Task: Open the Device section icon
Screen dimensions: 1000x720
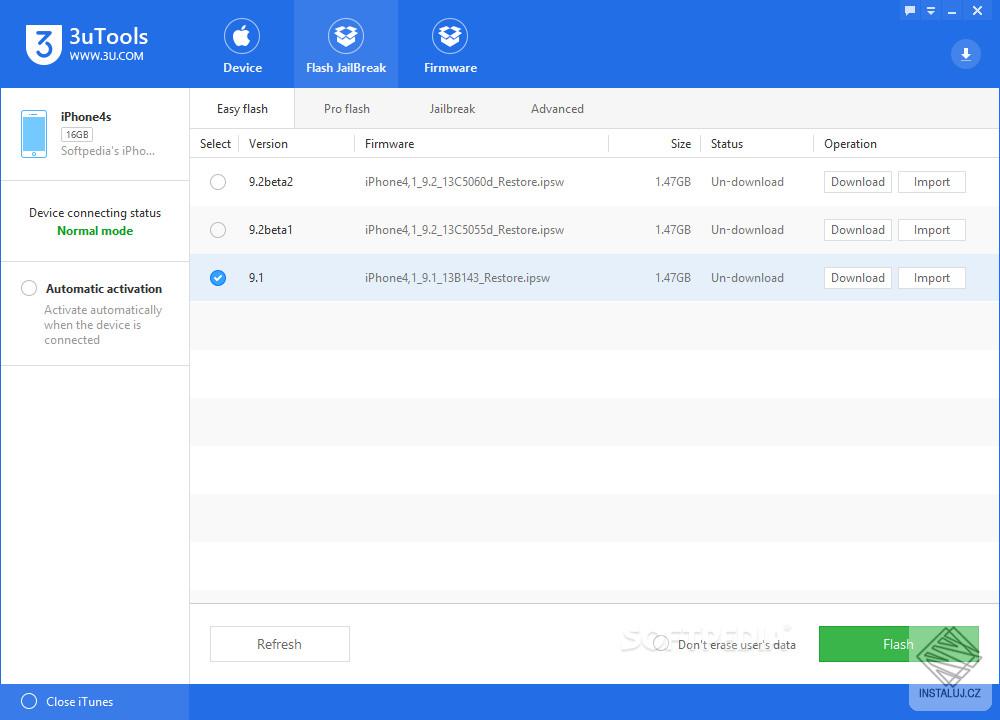Action: [242, 36]
